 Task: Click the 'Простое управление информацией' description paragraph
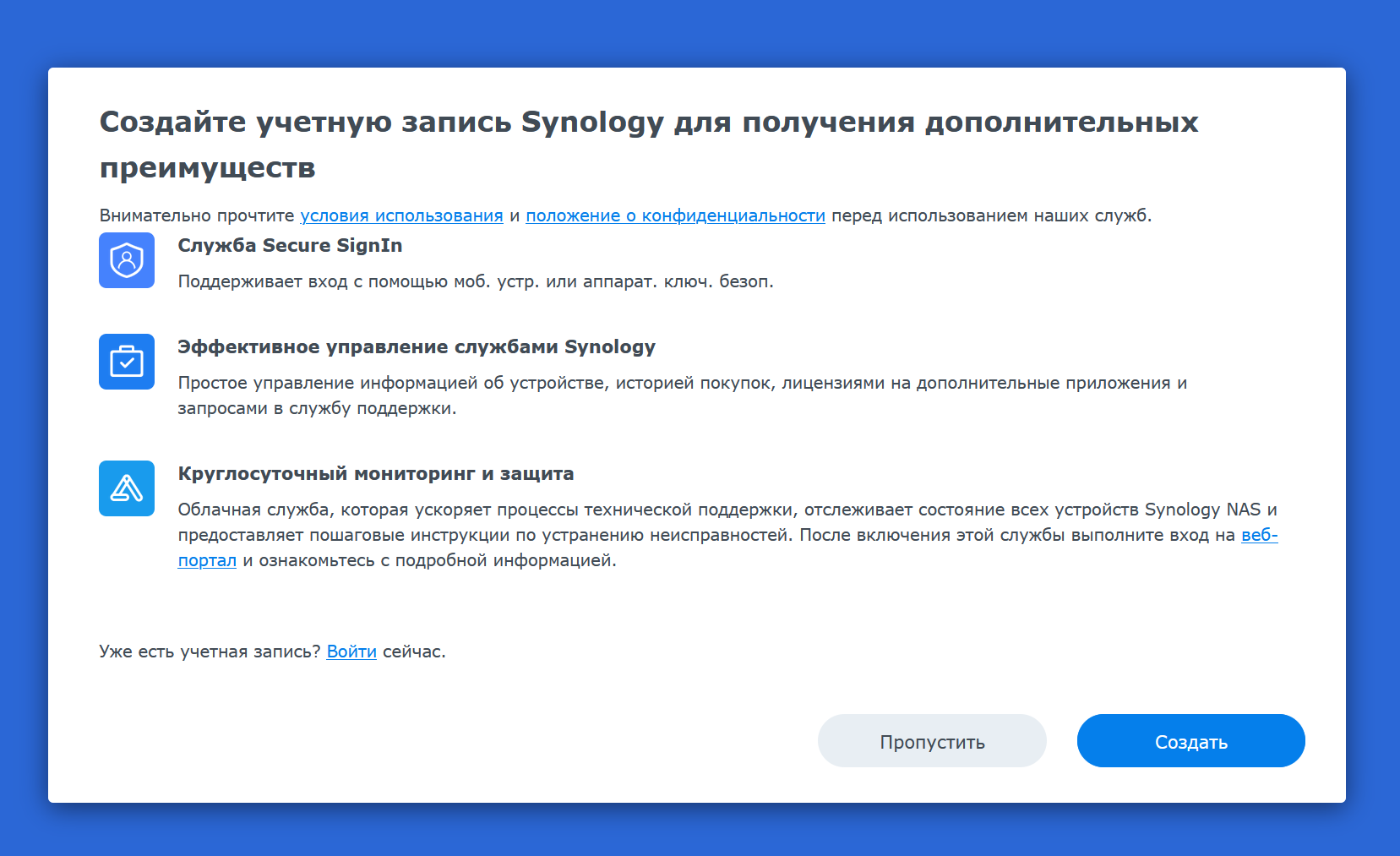click(682, 395)
